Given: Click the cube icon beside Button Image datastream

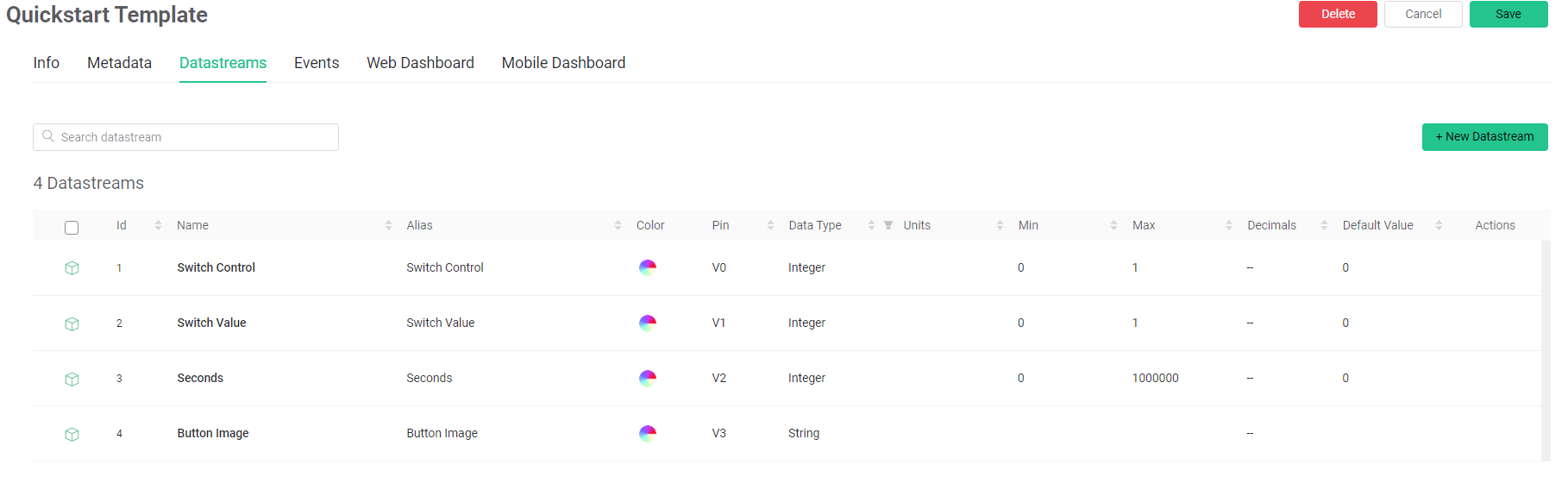Looking at the screenshot, I should pyautogui.click(x=72, y=434).
